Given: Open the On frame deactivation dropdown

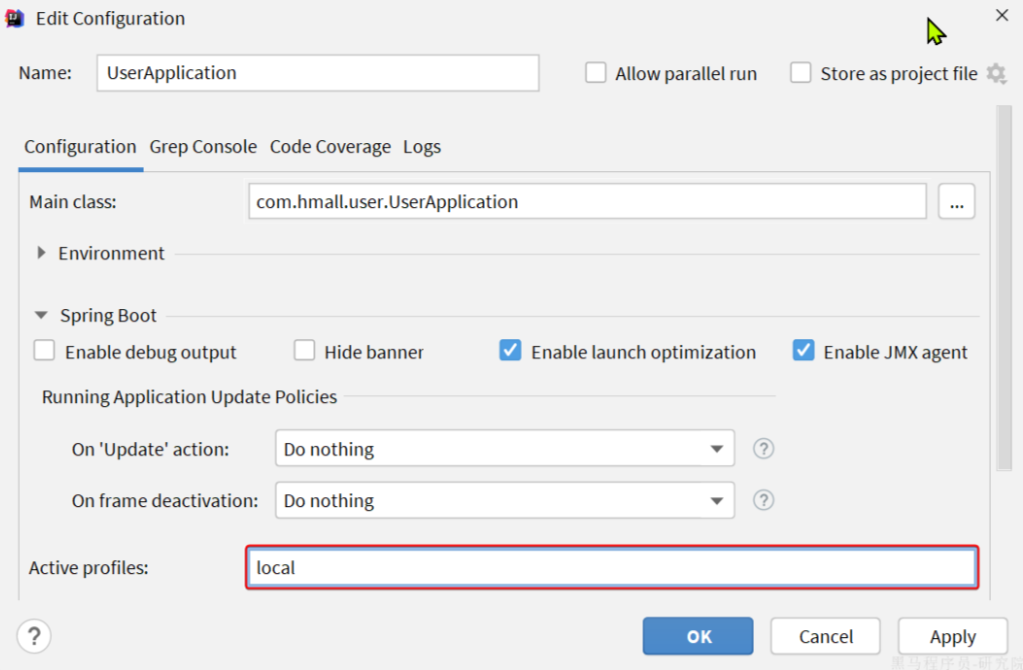Looking at the screenshot, I should click(504, 500).
